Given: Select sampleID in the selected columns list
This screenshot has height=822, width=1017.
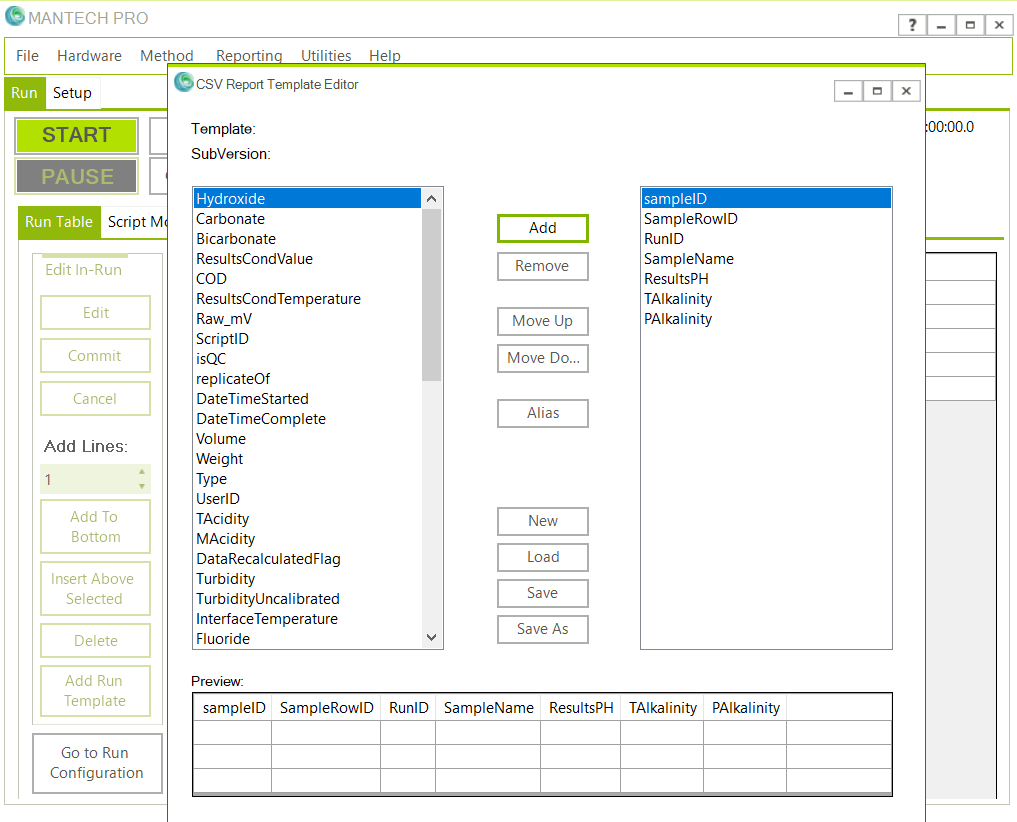Looking at the screenshot, I should [x=766, y=199].
